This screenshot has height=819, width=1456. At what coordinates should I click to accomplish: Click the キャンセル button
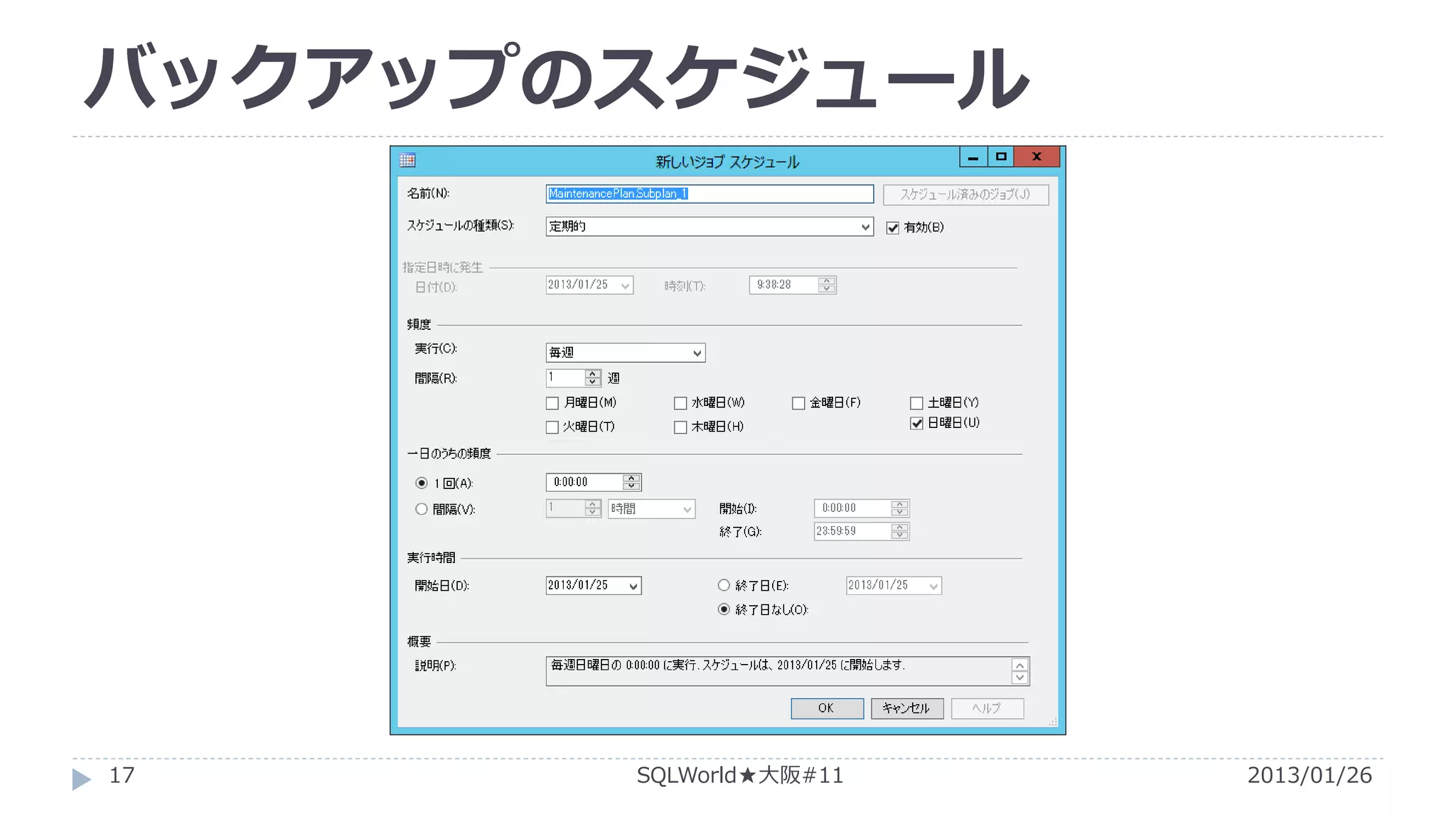[x=906, y=708]
